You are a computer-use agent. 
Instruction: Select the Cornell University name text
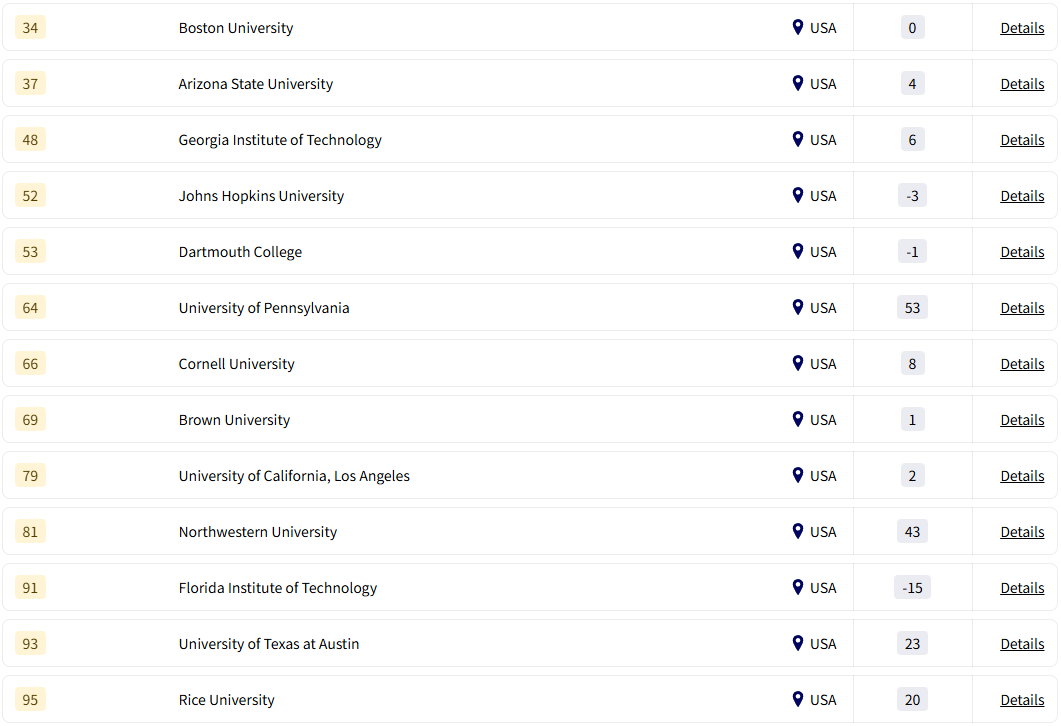coord(236,364)
